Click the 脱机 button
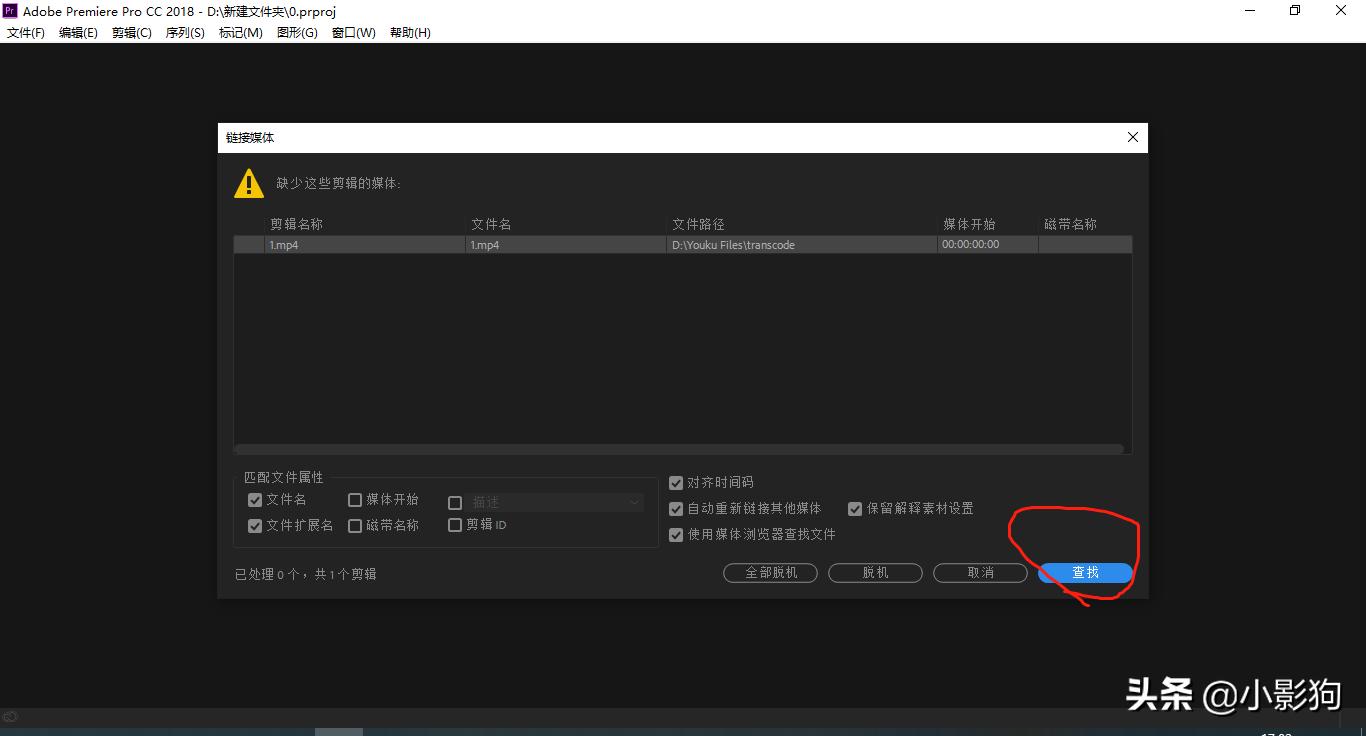The width and height of the screenshot is (1366, 736). pos(875,572)
